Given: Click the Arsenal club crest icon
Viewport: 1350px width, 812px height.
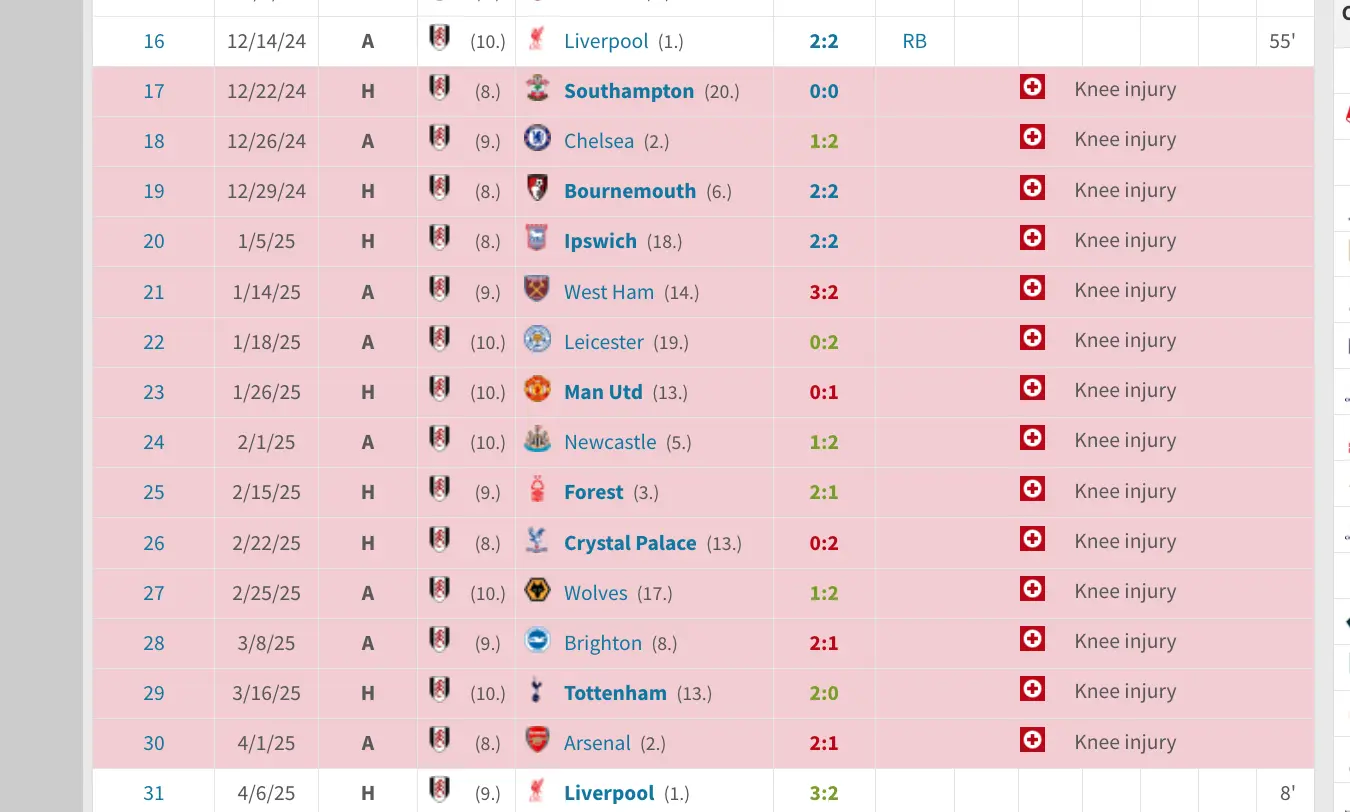Looking at the screenshot, I should (537, 741).
